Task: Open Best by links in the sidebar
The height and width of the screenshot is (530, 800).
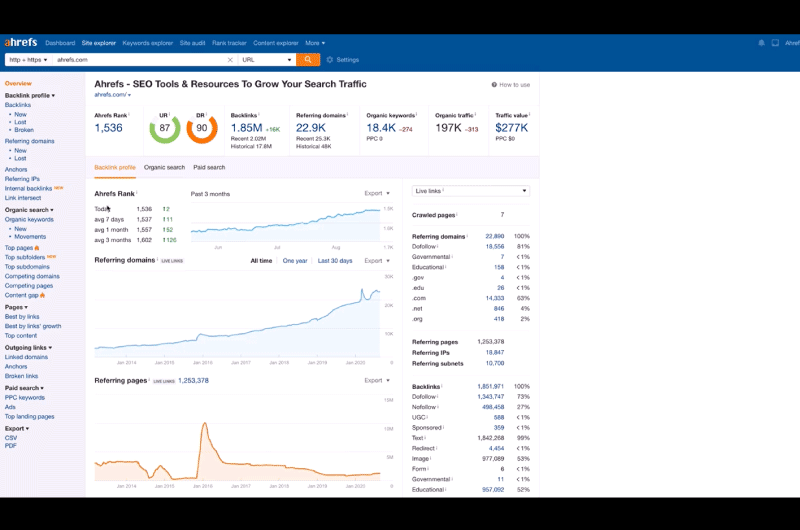Action: click(x=22, y=317)
